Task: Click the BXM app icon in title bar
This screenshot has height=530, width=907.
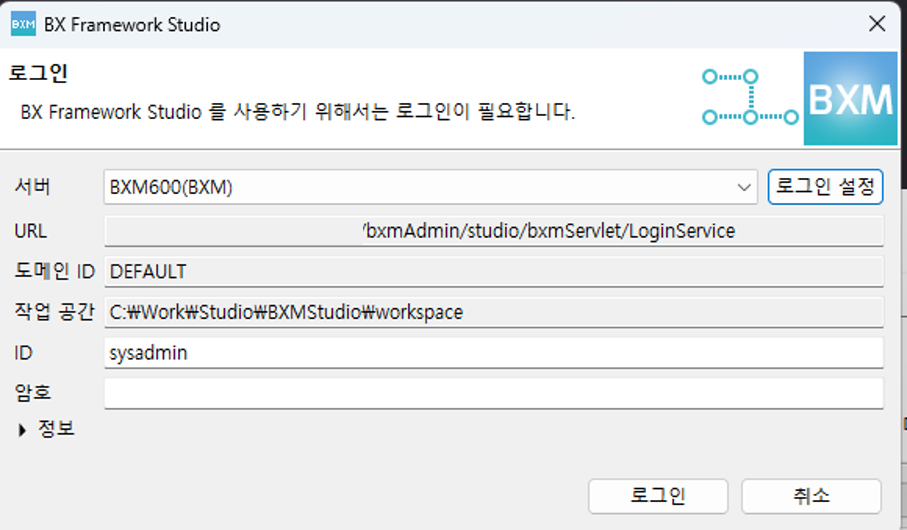Action: 23,24
